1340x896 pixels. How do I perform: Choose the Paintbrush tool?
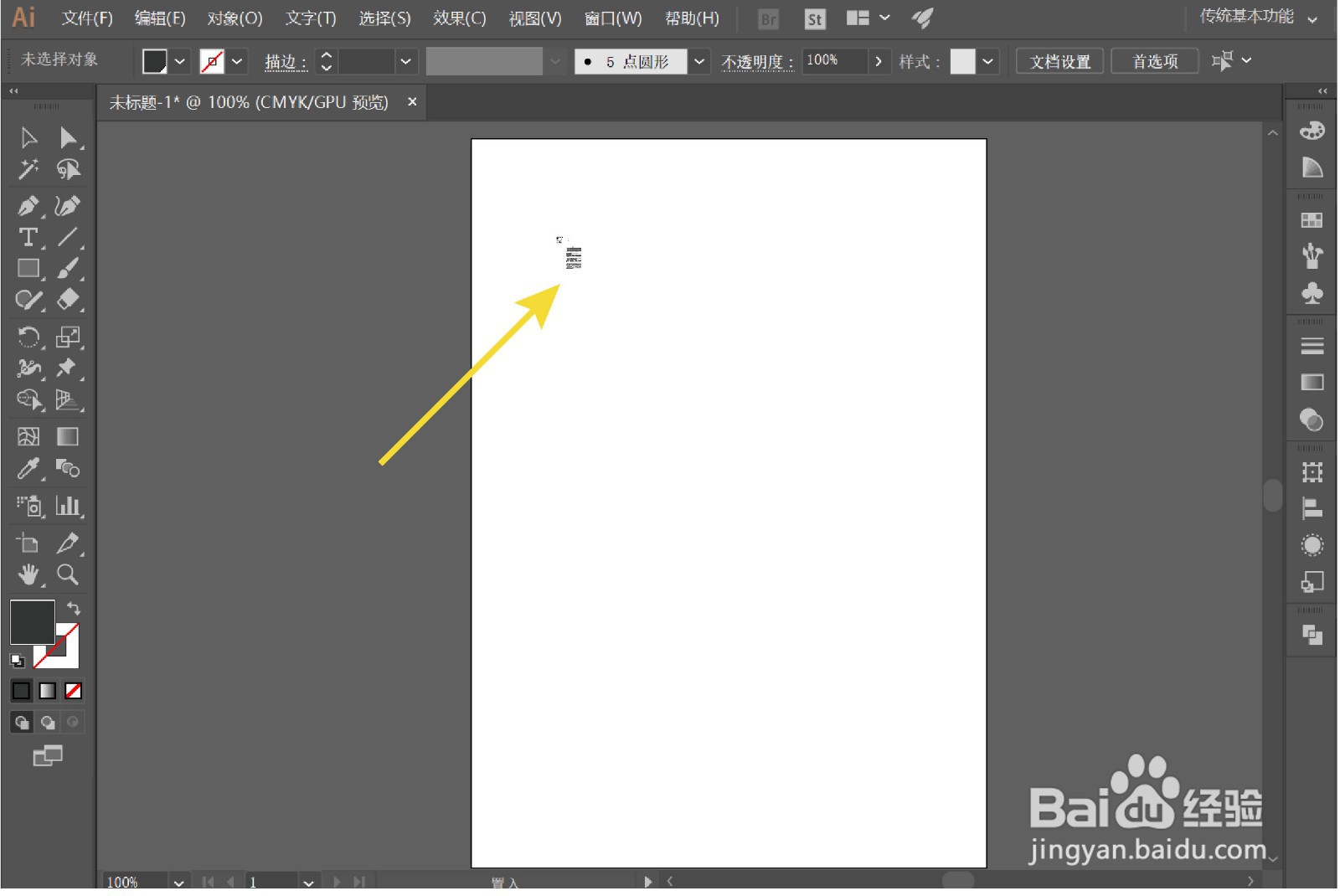(68, 269)
